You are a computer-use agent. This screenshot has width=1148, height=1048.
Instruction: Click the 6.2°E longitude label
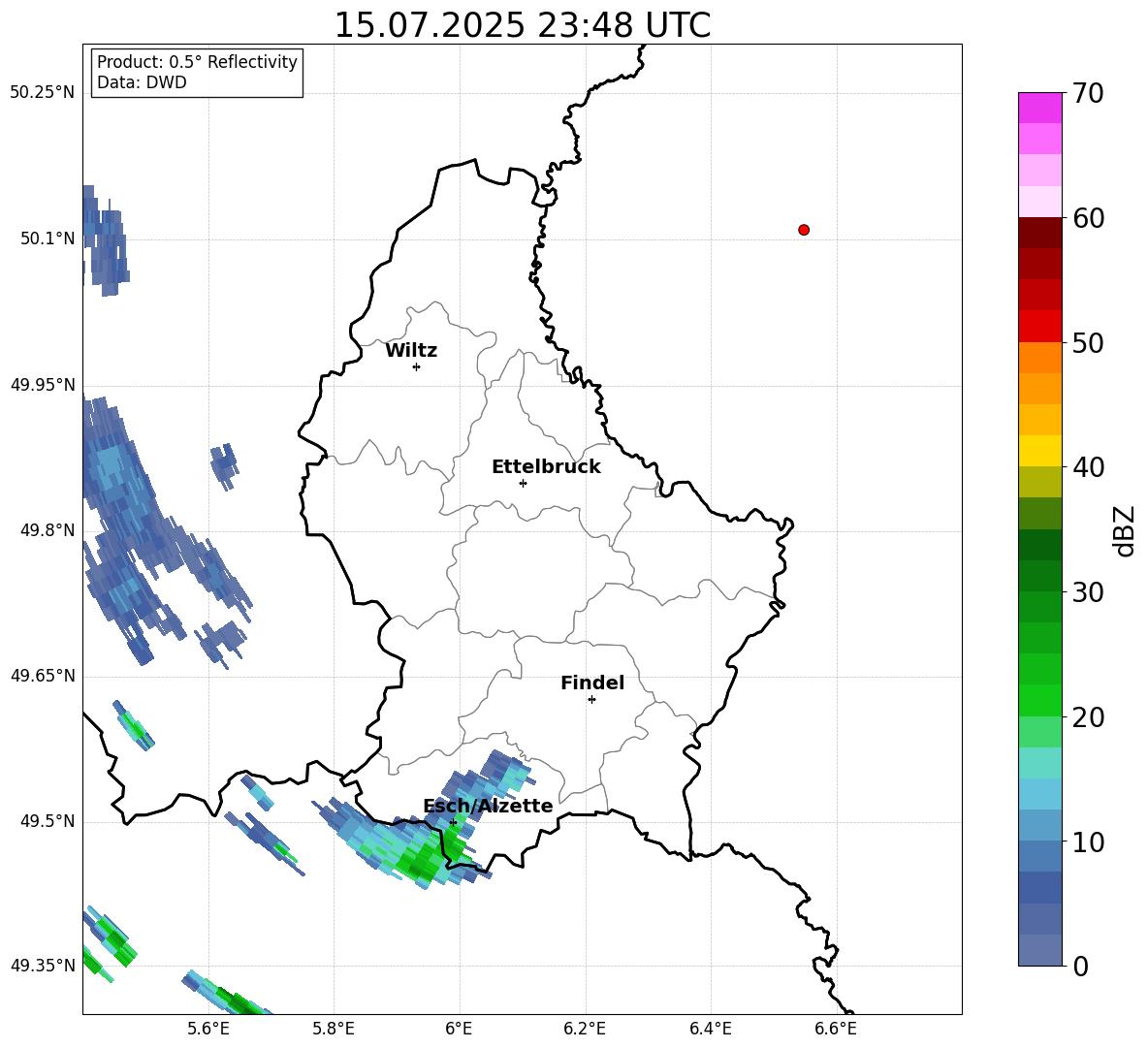(x=585, y=1029)
